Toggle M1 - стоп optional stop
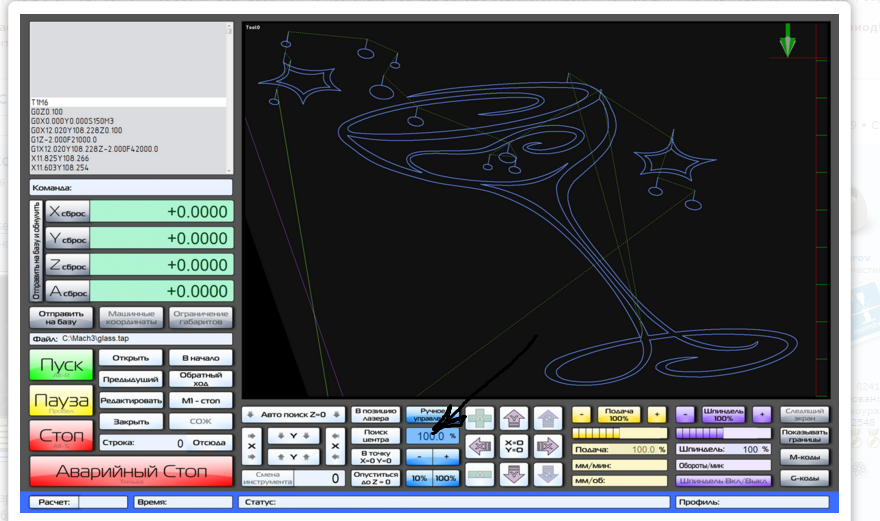The height and width of the screenshot is (521, 880). click(200, 400)
